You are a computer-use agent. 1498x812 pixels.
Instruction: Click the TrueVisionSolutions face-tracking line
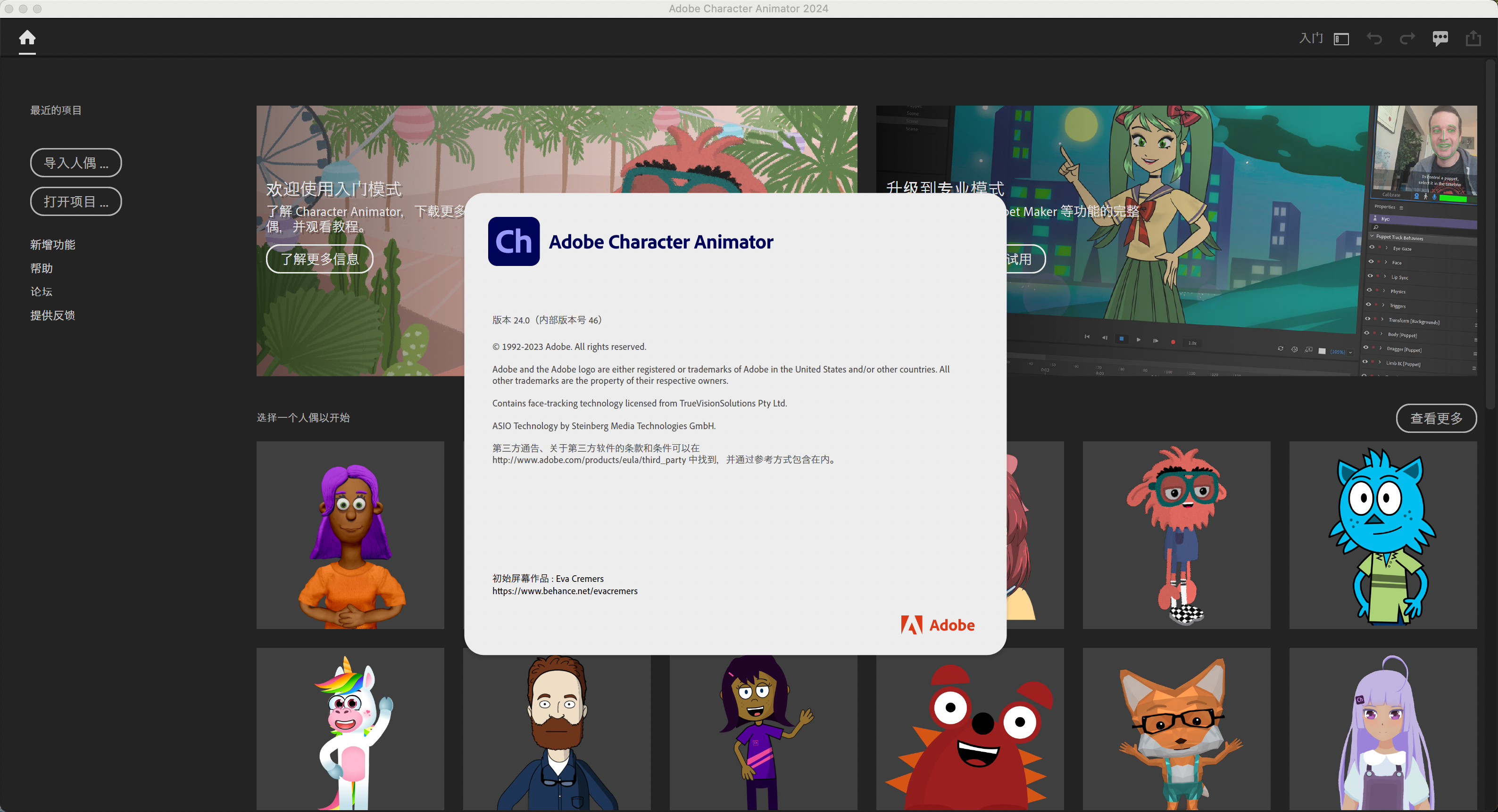tap(640, 403)
